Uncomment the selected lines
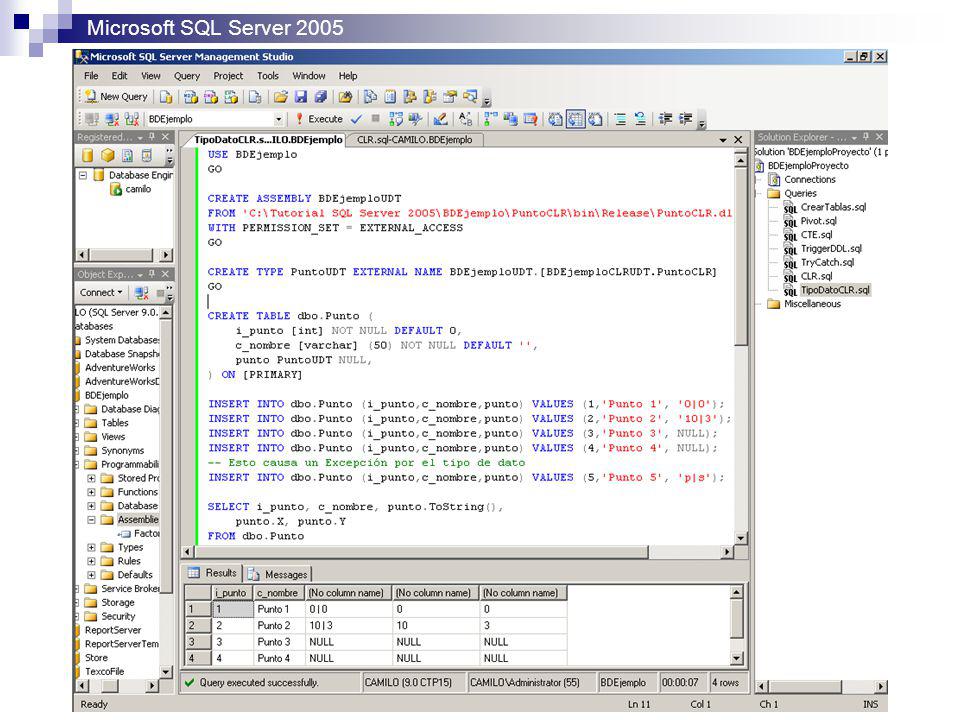960x720 pixels. click(x=640, y=119)
